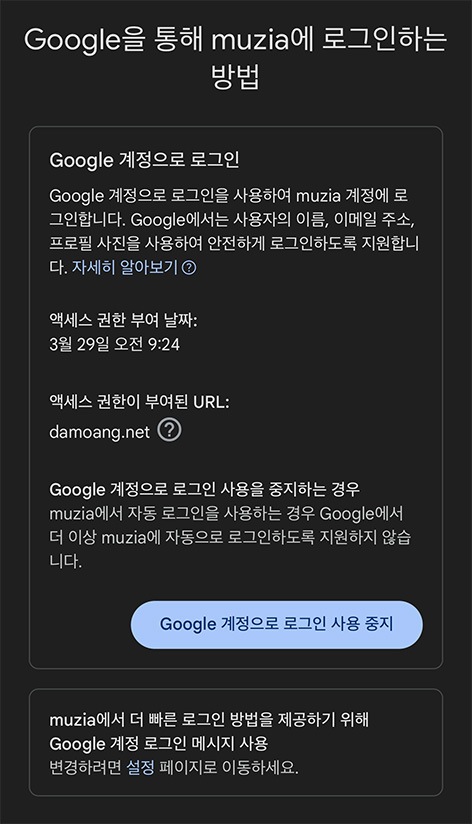Click the 페이지로 이동하세요 text after 설정
472x824 pixels.
(x=229, y=767)
